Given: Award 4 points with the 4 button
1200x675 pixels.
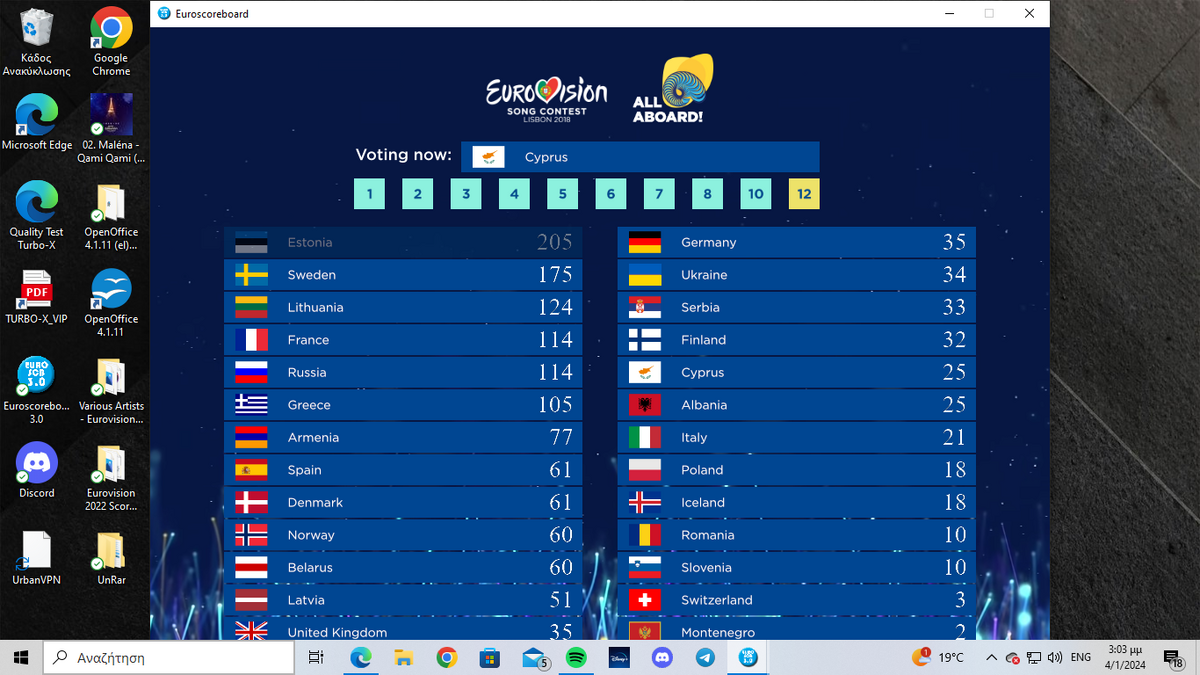Looking at the screenshot, I should 514,194.
